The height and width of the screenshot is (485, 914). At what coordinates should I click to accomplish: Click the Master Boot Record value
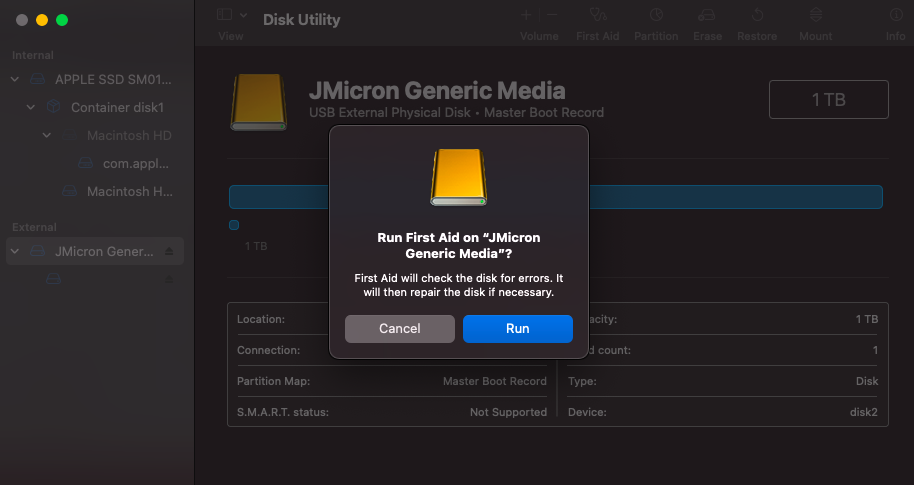pyautogui.click(x=494, y=381)
